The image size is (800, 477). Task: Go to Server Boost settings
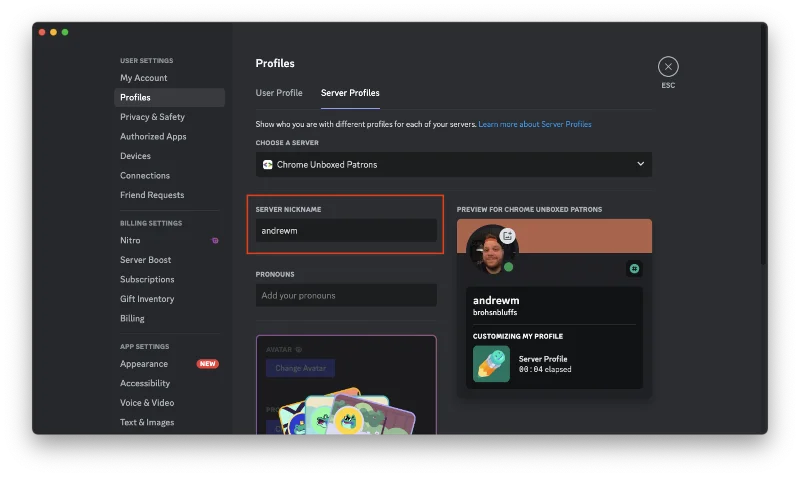click(169, 260)
